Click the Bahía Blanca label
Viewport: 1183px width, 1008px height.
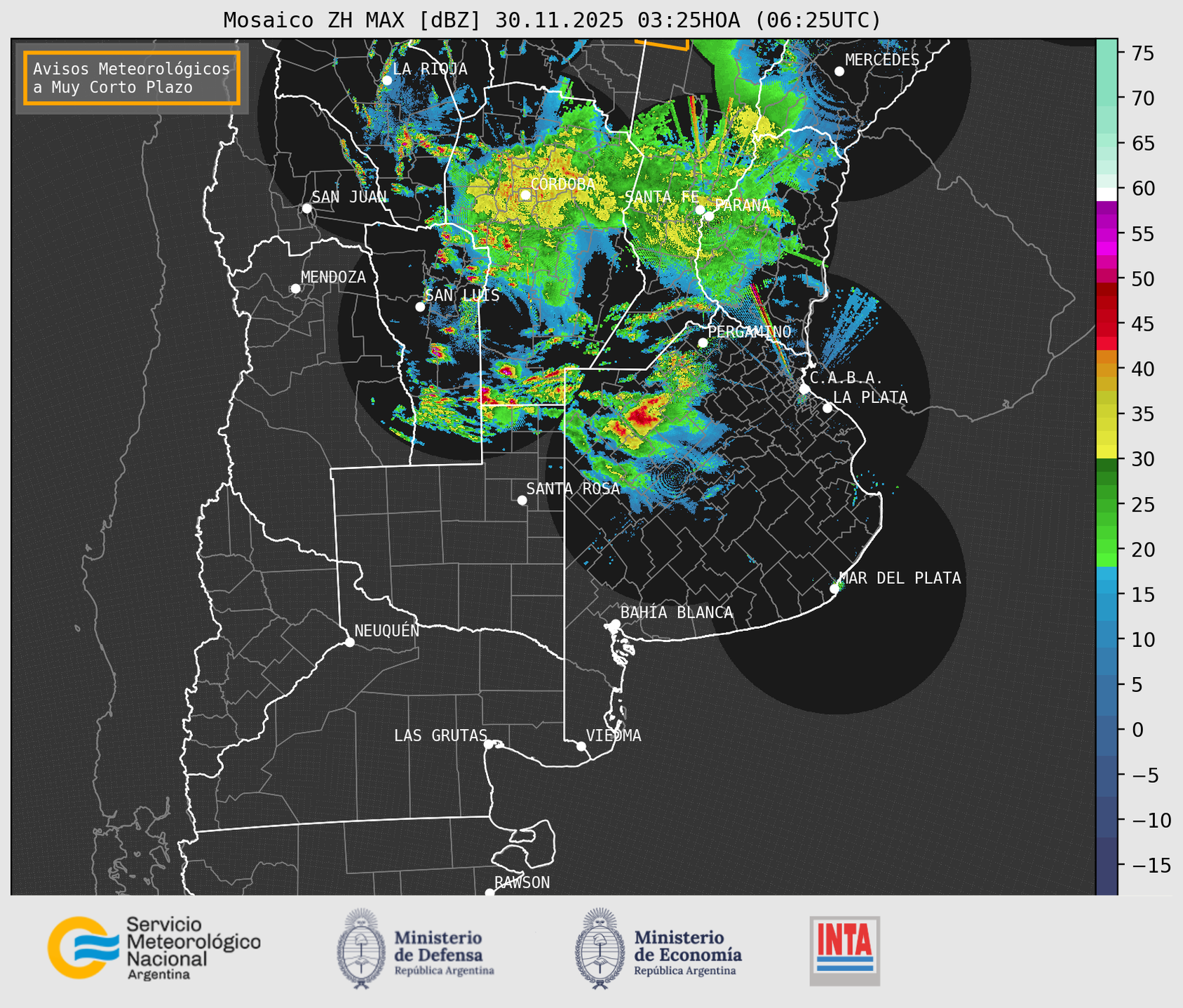(677, 613)
